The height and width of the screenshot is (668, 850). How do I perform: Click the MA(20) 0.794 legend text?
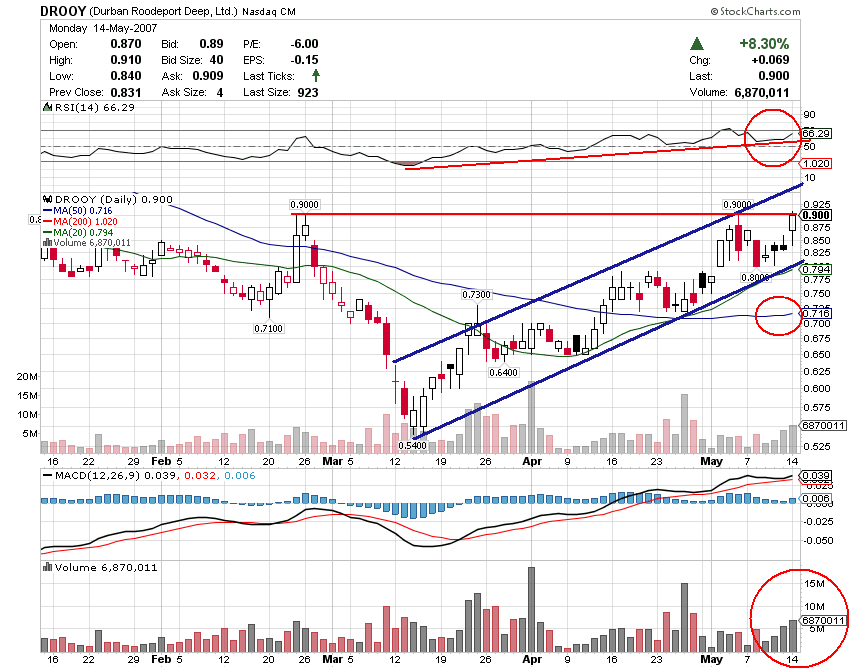point(83,233)
